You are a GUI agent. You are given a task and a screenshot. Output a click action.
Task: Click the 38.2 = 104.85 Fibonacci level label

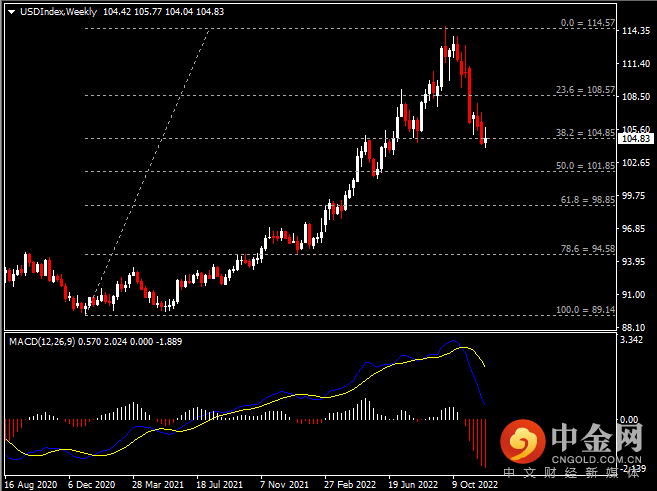(585, 132)
